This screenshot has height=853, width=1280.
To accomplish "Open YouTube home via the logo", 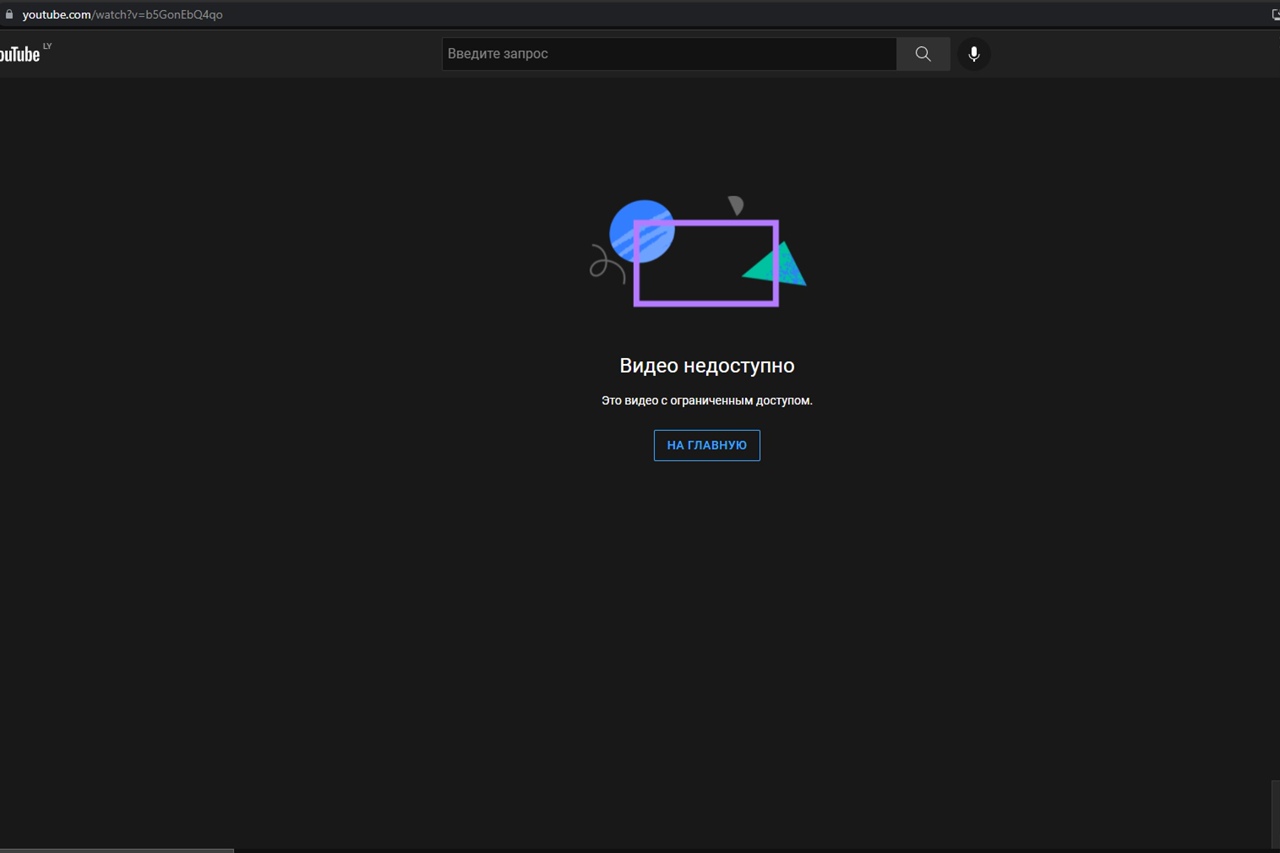I will [x=19, y=54].
